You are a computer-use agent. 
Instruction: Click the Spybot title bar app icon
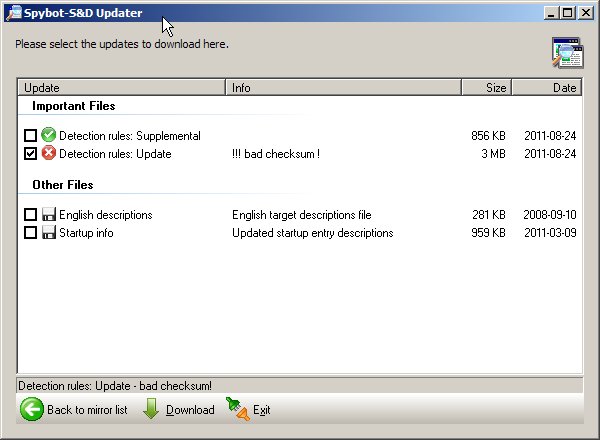(14, 13)
